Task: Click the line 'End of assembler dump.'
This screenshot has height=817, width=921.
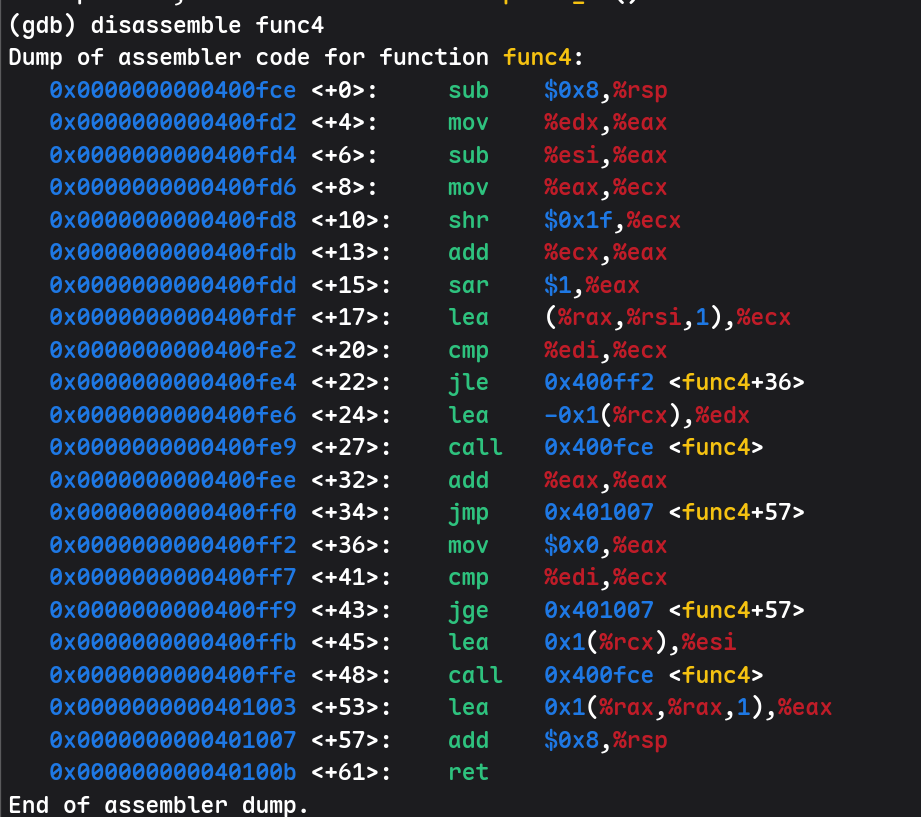Action: [159, 805]
